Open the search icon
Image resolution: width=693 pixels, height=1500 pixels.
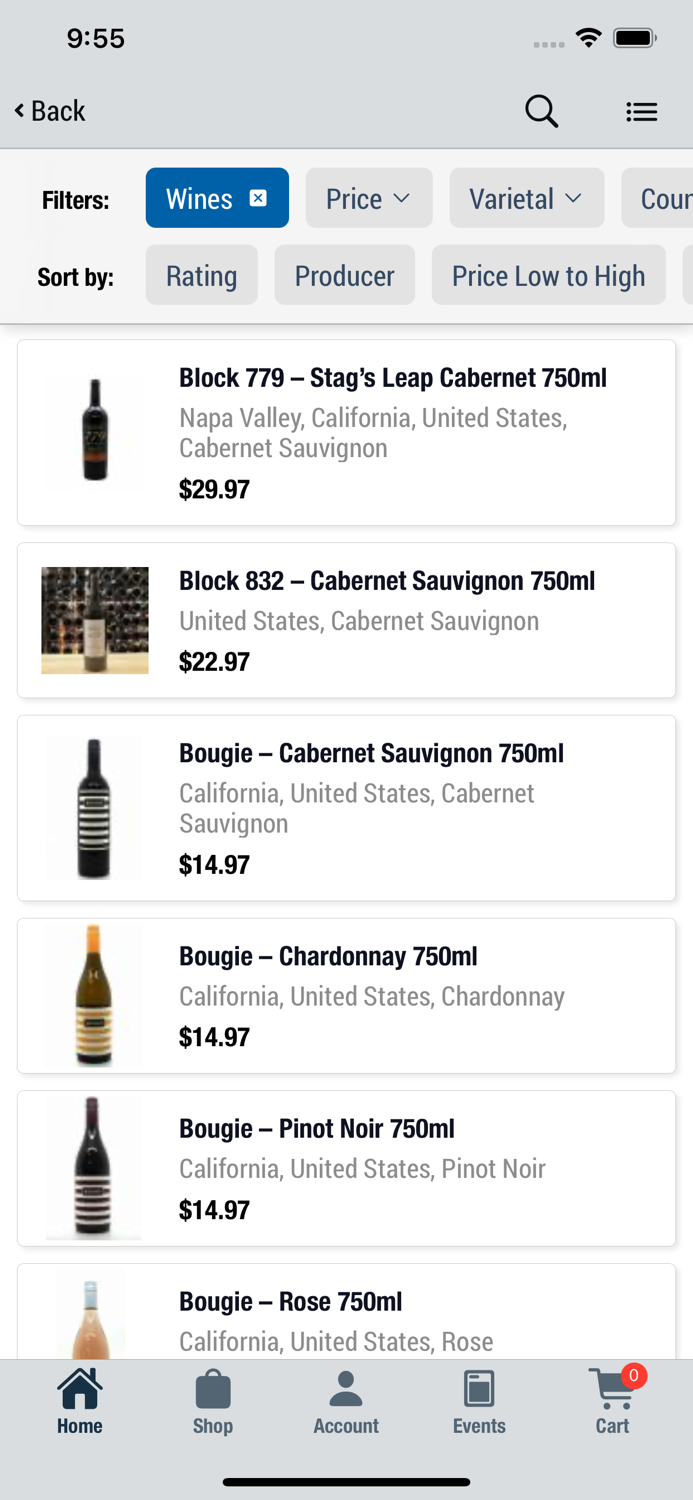(541, 111)
